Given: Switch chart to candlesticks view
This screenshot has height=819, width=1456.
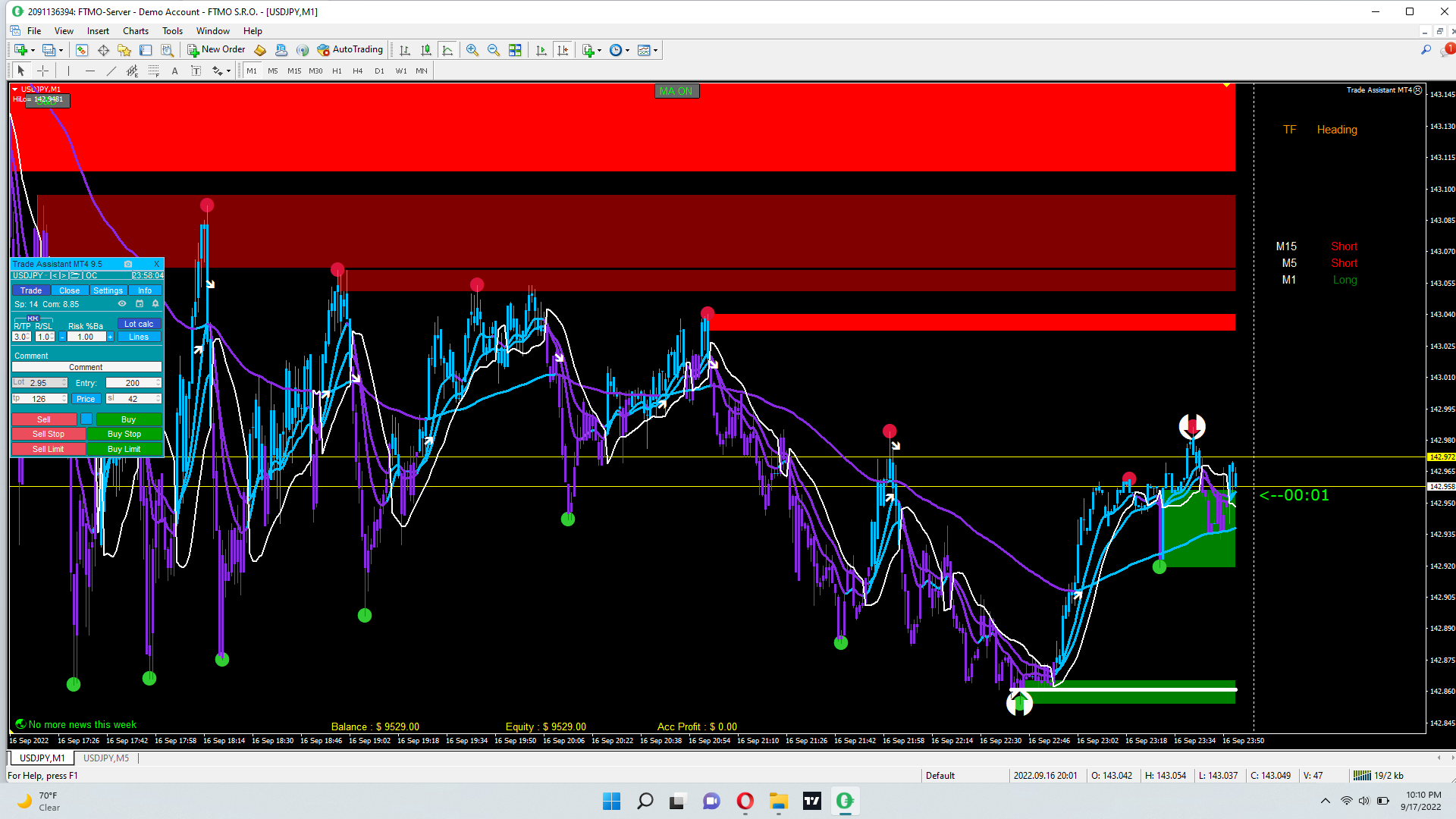Looking at the screenshot, I should pyautogui.click(x=426, y=50).
